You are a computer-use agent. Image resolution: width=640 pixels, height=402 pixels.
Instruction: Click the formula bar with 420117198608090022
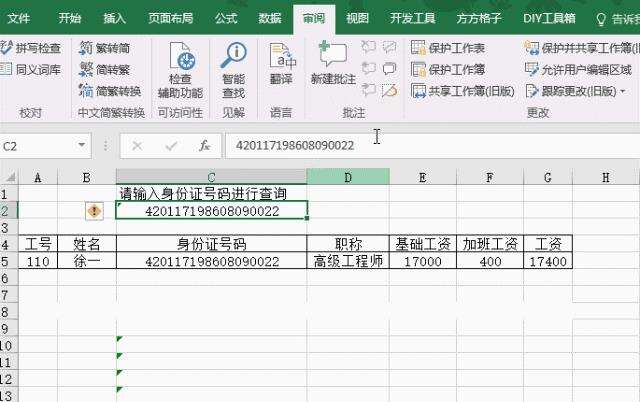433,145
